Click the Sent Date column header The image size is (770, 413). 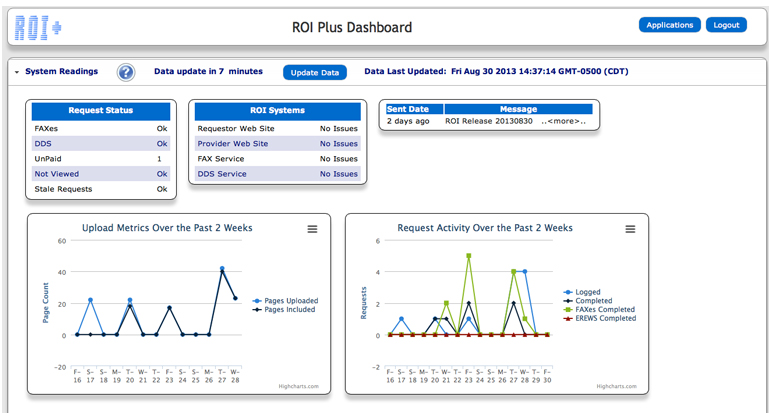point(408,109)
